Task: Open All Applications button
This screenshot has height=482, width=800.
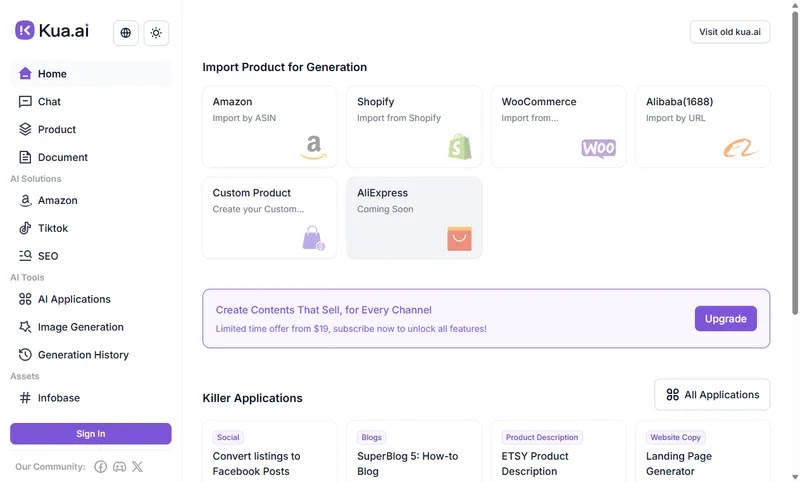Action: tap(712, 395)
